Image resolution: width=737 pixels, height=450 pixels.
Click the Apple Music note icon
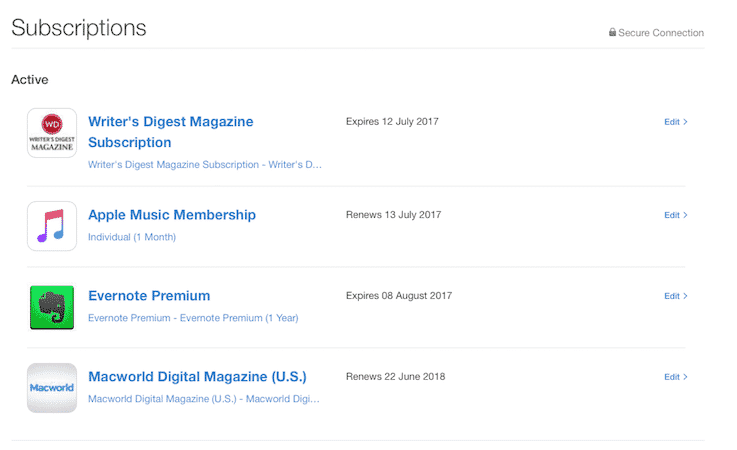[x=52, y=226]
